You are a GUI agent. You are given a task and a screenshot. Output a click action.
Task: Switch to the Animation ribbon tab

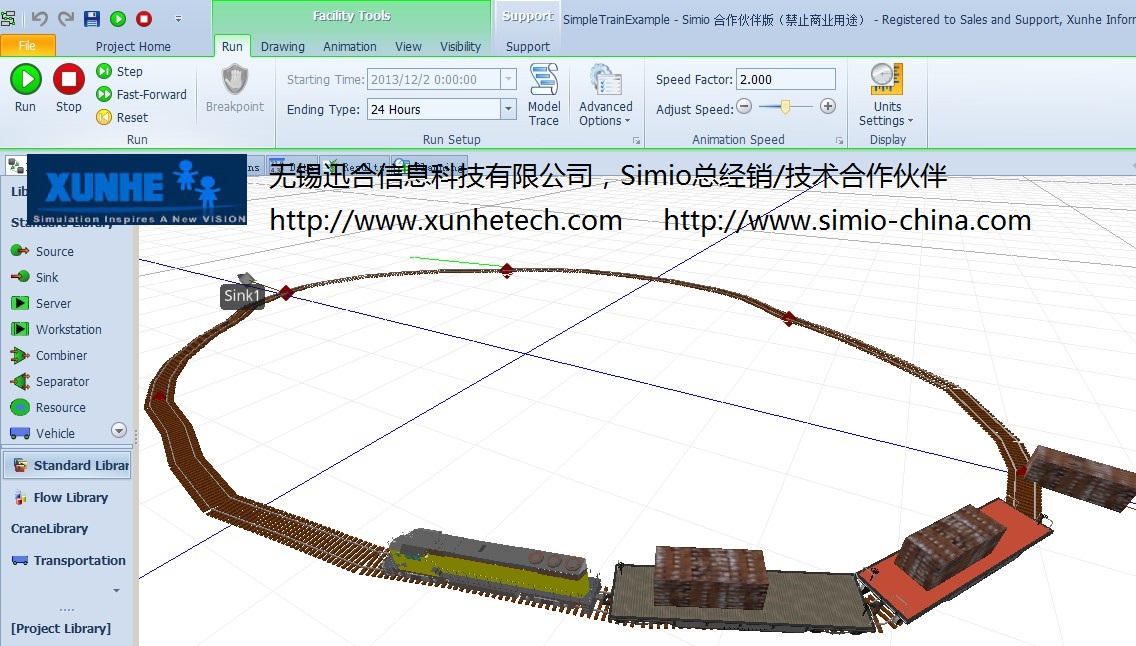tap(348, 46)
